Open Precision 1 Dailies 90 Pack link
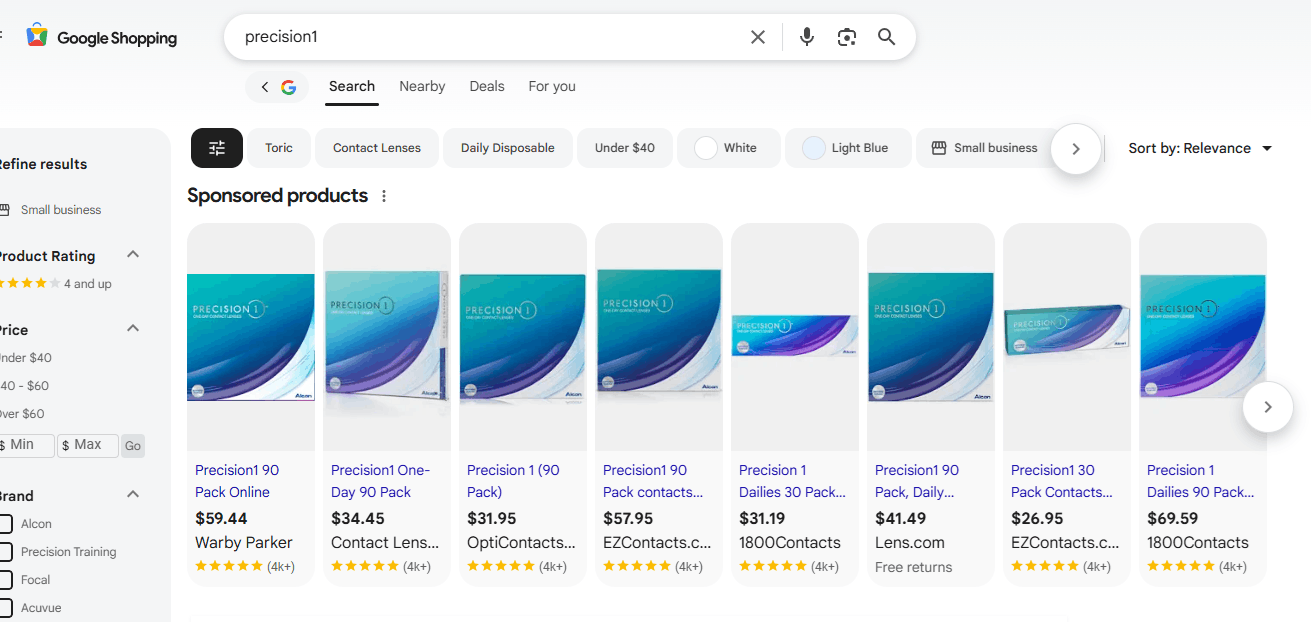Viewport: 1311px width, 622px height. pyautogui.click(x=1201, y=481)
